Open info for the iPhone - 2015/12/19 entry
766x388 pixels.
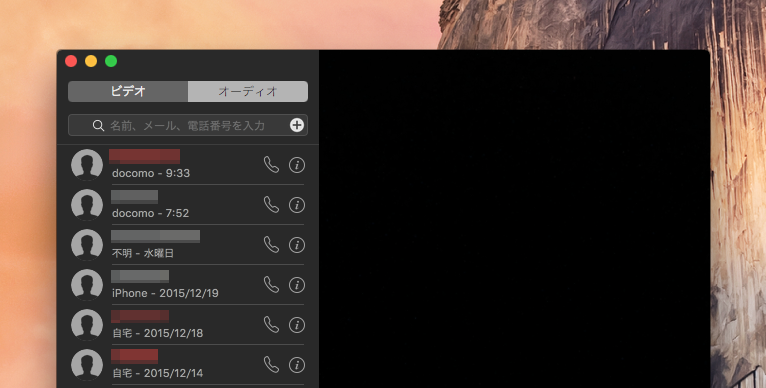[x=297, y=285]
